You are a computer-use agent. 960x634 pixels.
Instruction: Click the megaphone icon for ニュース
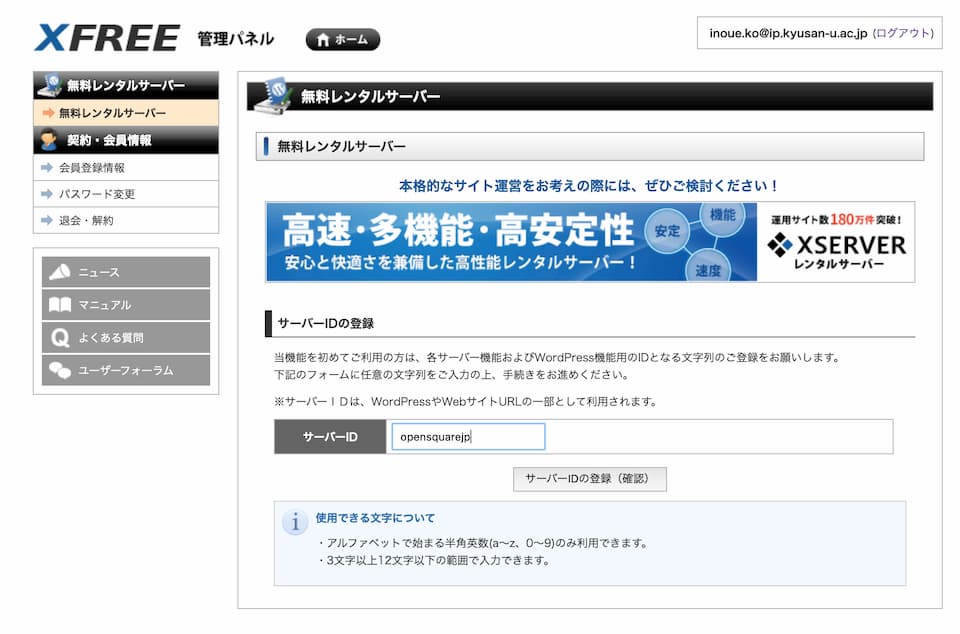point(60,272)
